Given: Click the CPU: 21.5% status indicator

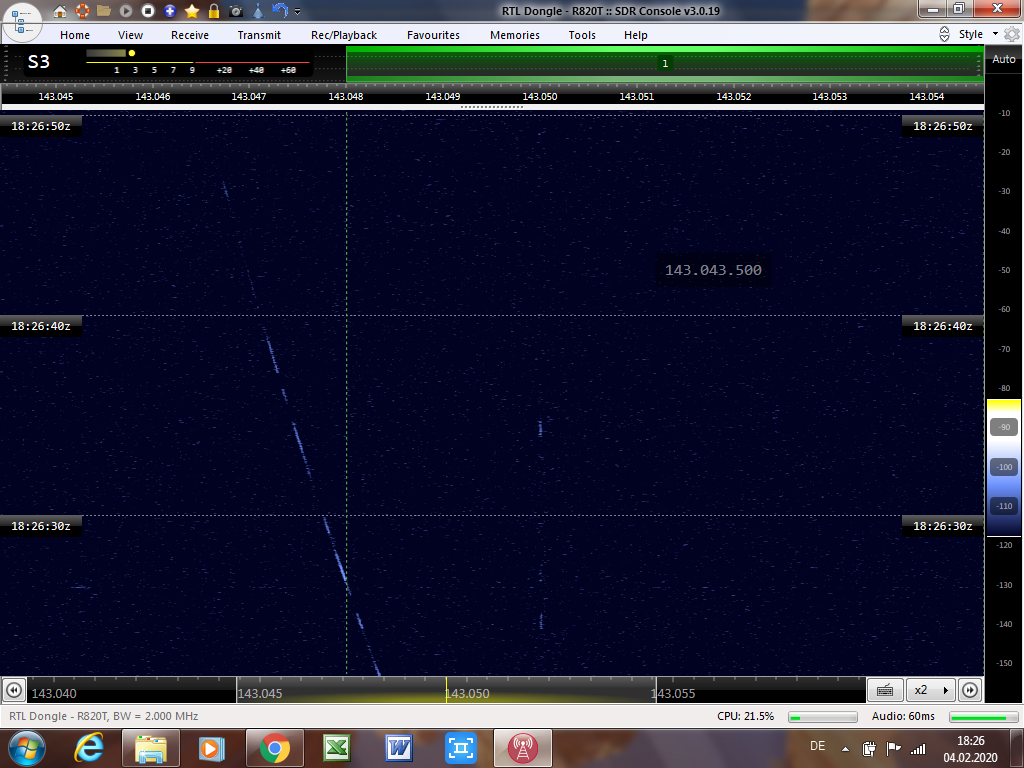Looking at the screenshot, I should [745, 716].
